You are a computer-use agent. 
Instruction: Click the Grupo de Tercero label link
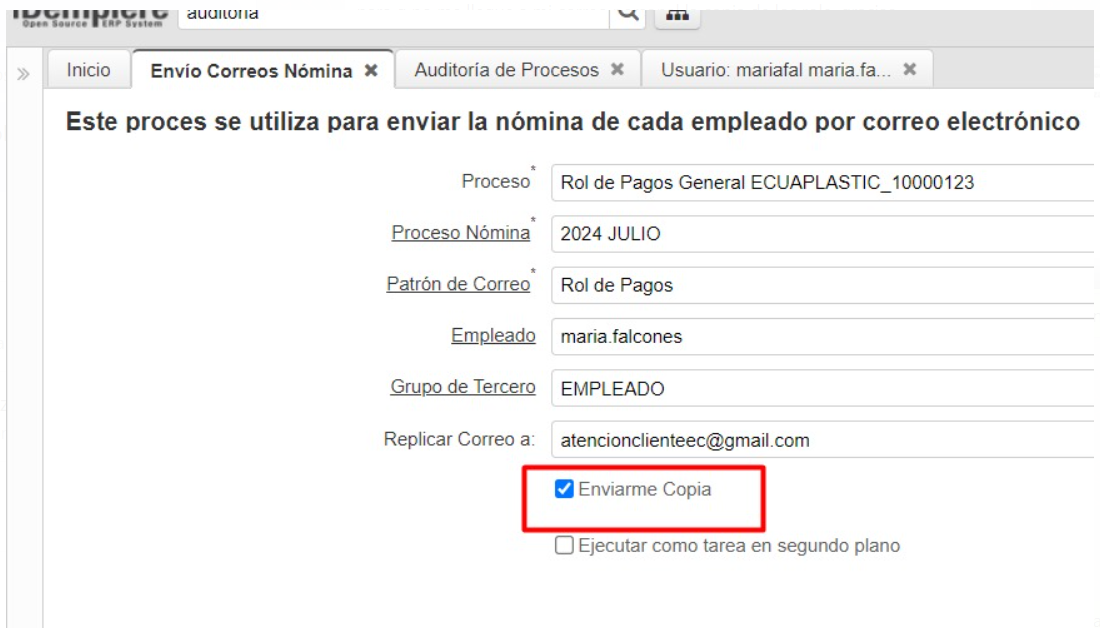pos(462,387)
